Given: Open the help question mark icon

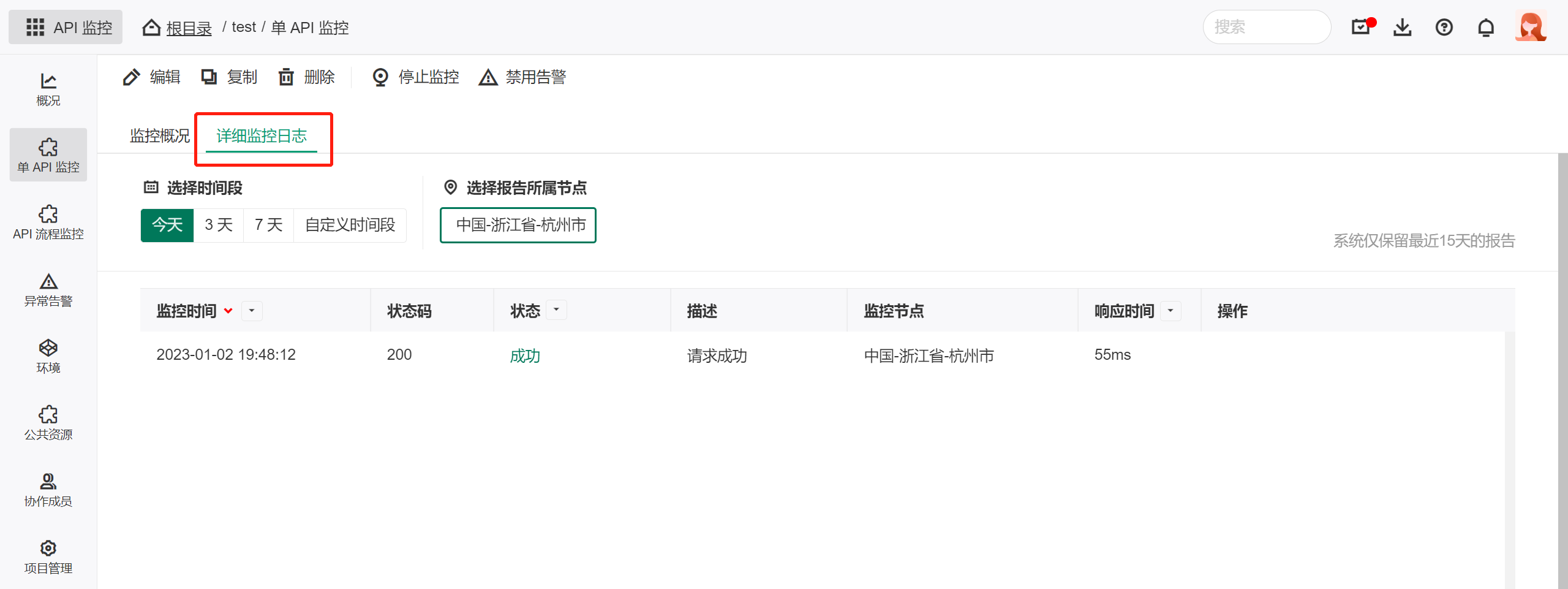Looking at the screenshot, I should click(1444, 28).
